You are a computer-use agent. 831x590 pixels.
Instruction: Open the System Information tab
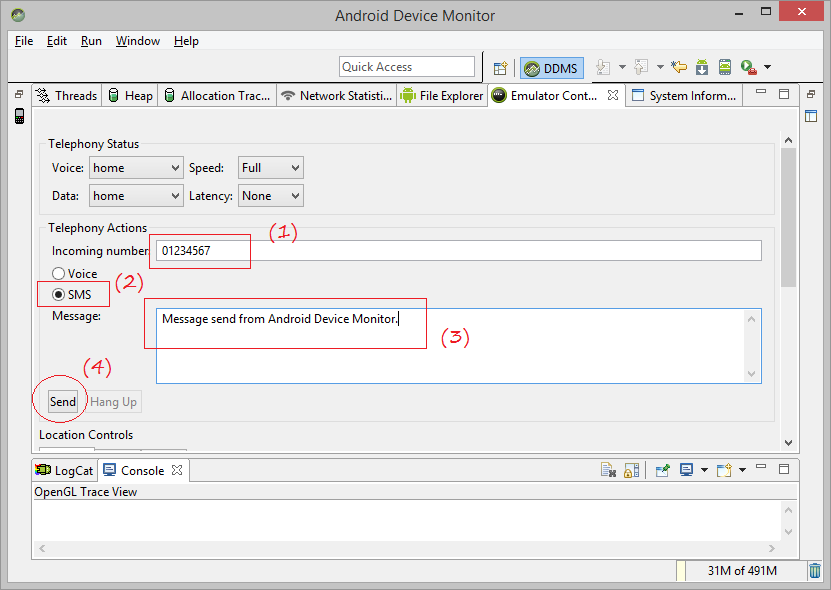685,96
